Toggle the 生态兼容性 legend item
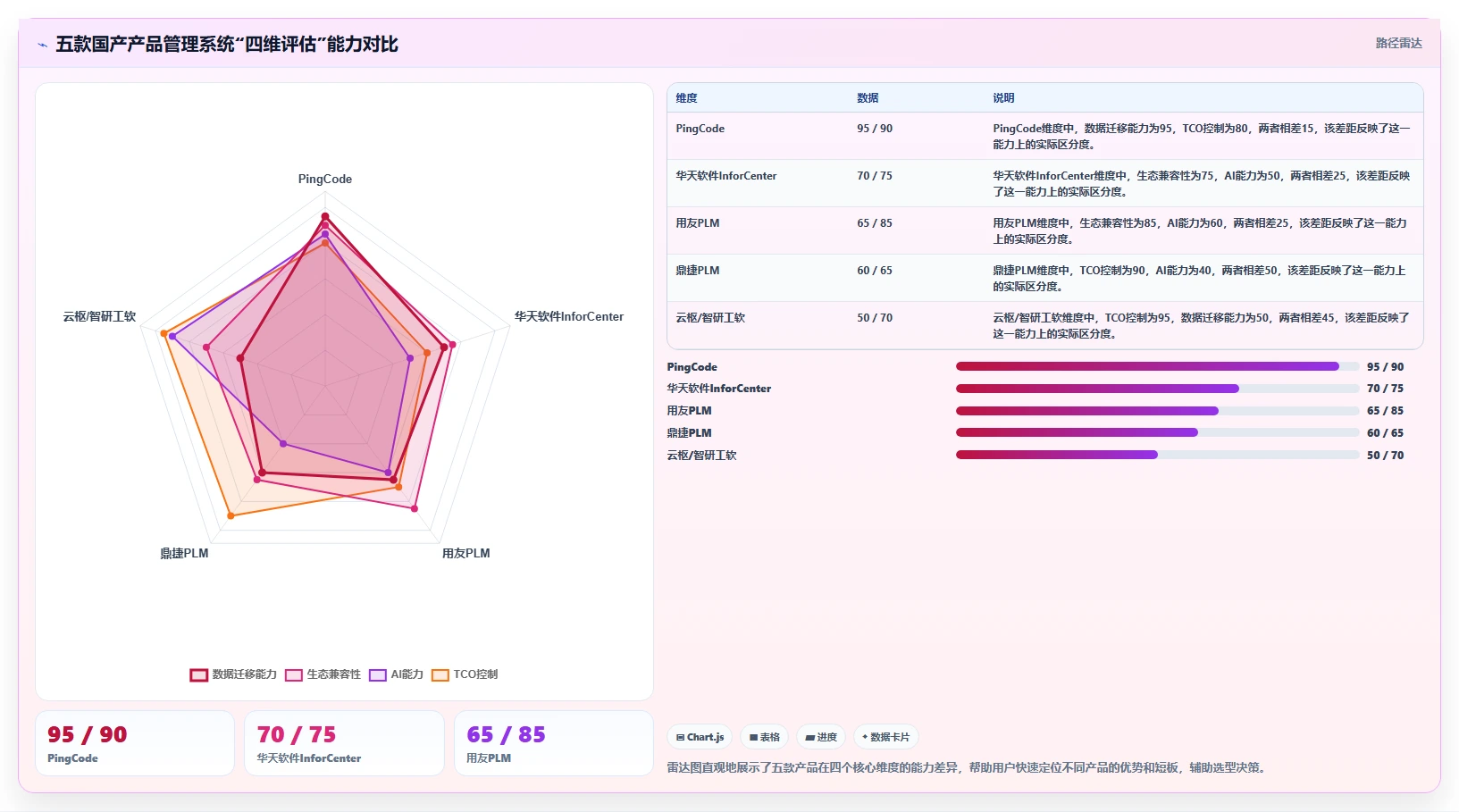This screenshot has height=812, width=1459. tap(323, 674)
